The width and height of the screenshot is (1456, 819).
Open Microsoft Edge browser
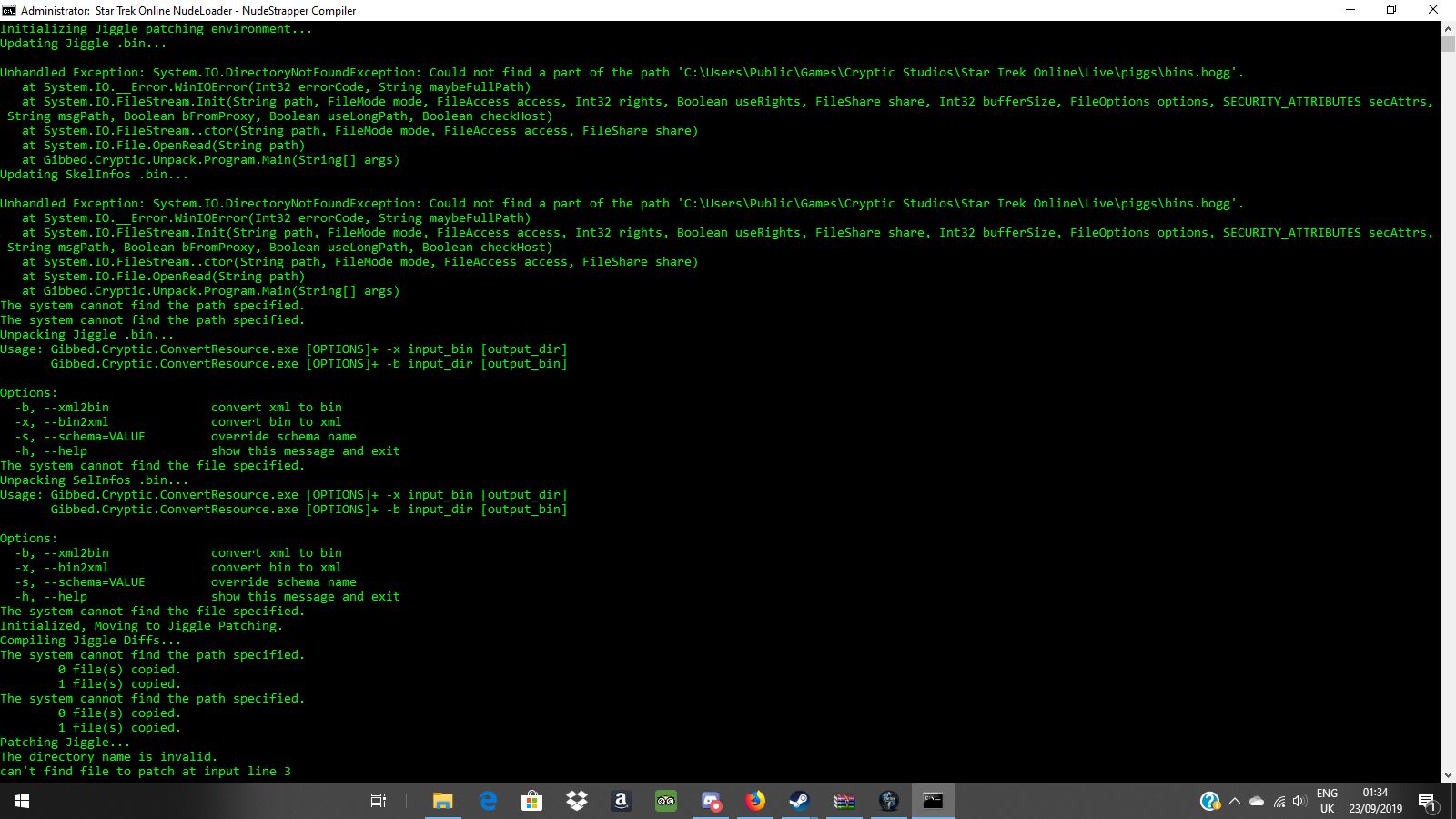(488, 801)
